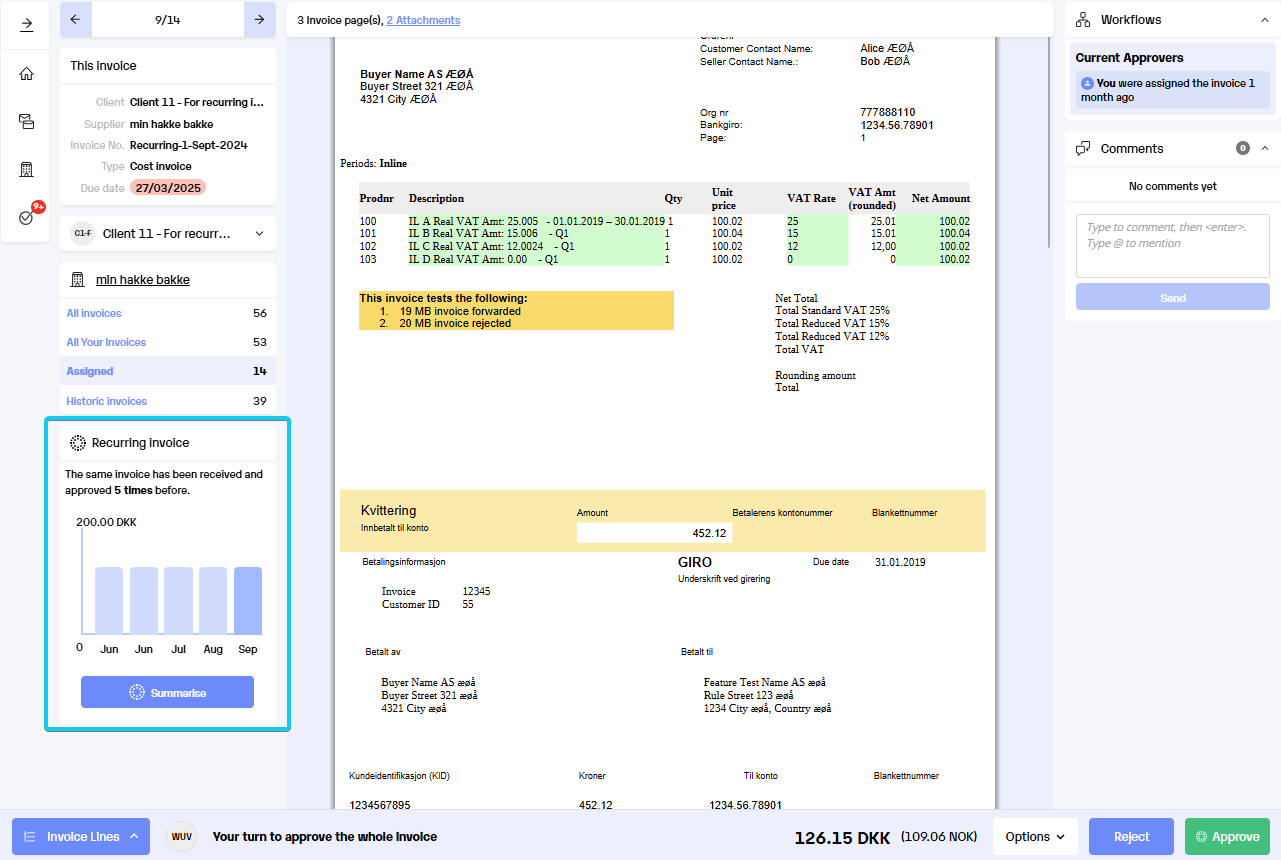Image resolution: width=1281 pixels, height=860 pixels.
Task: Click the Reject button
Action: coord(1132,837)
